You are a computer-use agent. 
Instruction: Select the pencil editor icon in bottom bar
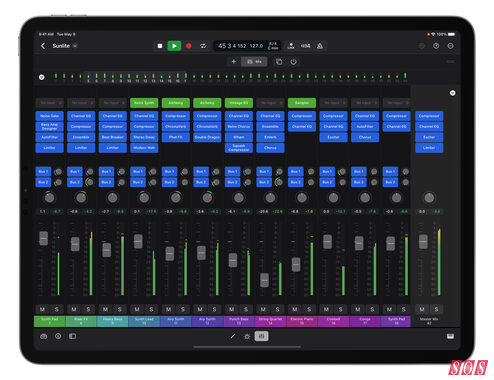(233, 336)
